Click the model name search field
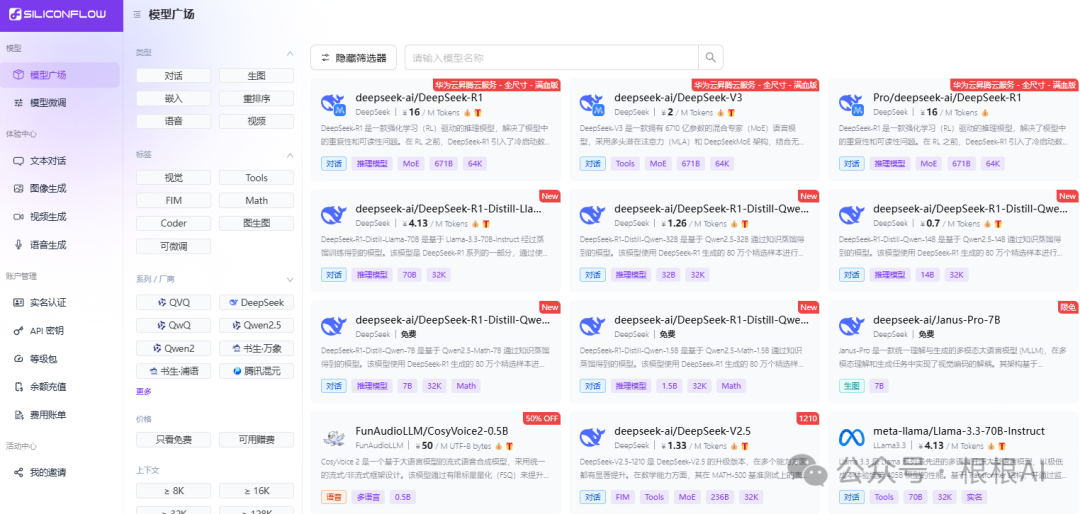Viewport: 1080px width, 514px height. pyautogui.click(x=551, y=58)
